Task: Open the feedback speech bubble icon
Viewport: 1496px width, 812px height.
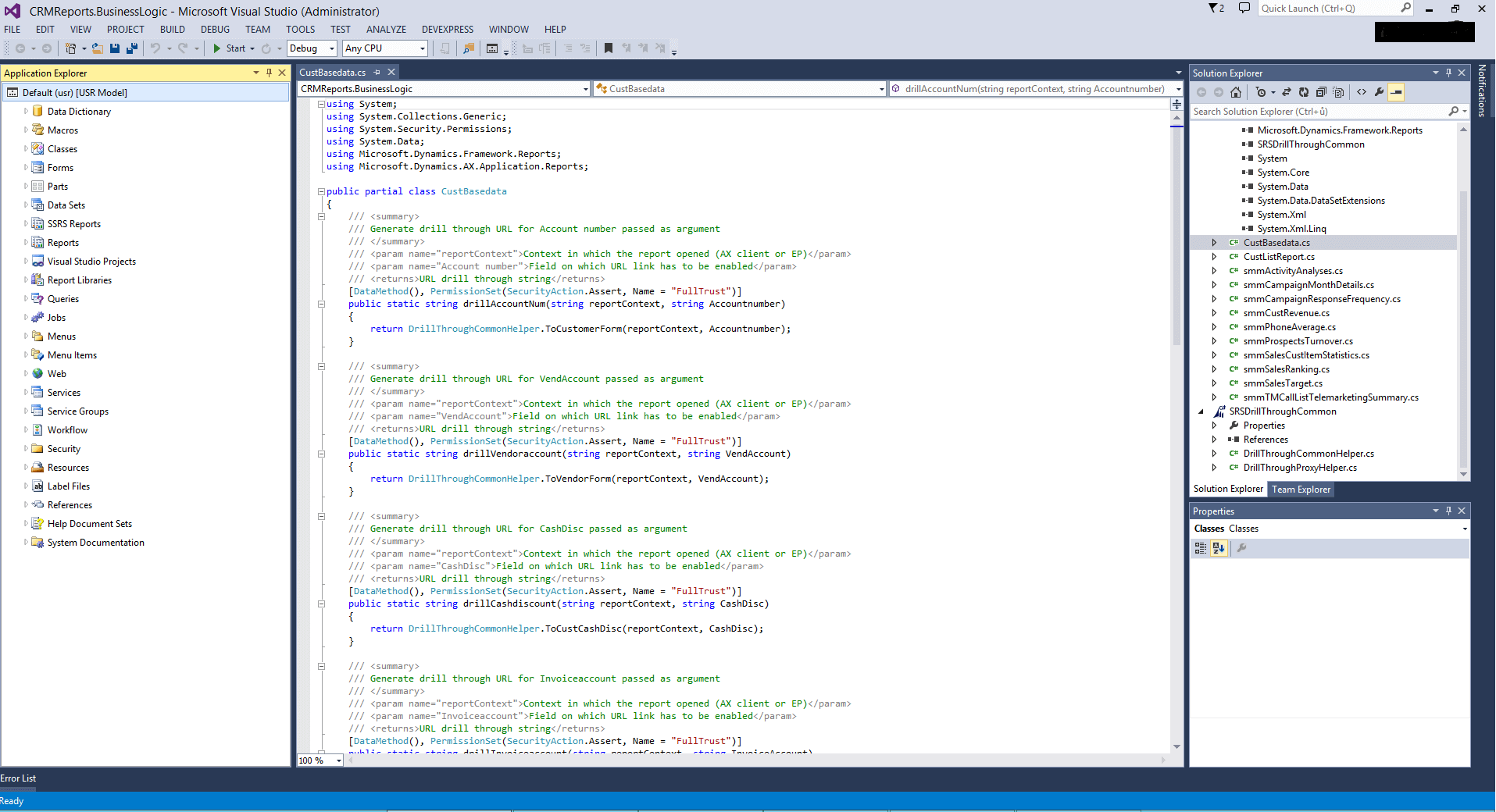Action: pos(1244,8)
